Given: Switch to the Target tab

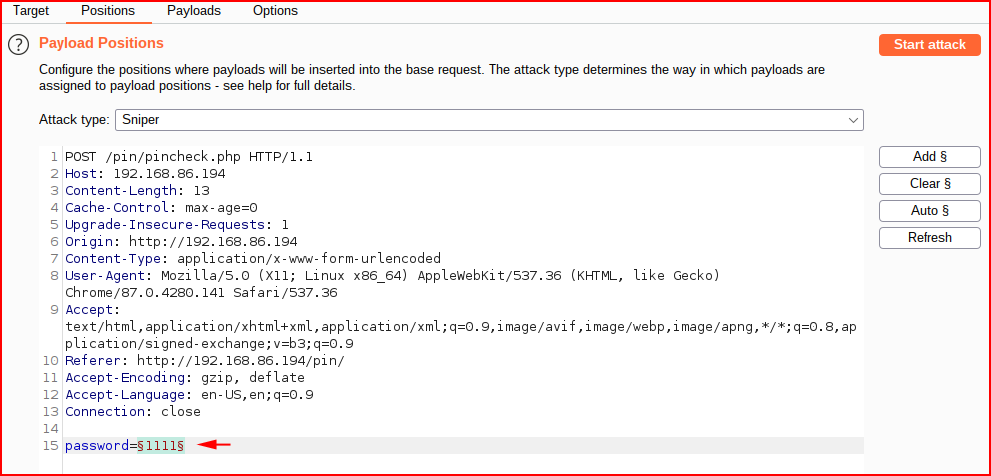Looking at the screenshot, I should [31, 11].
